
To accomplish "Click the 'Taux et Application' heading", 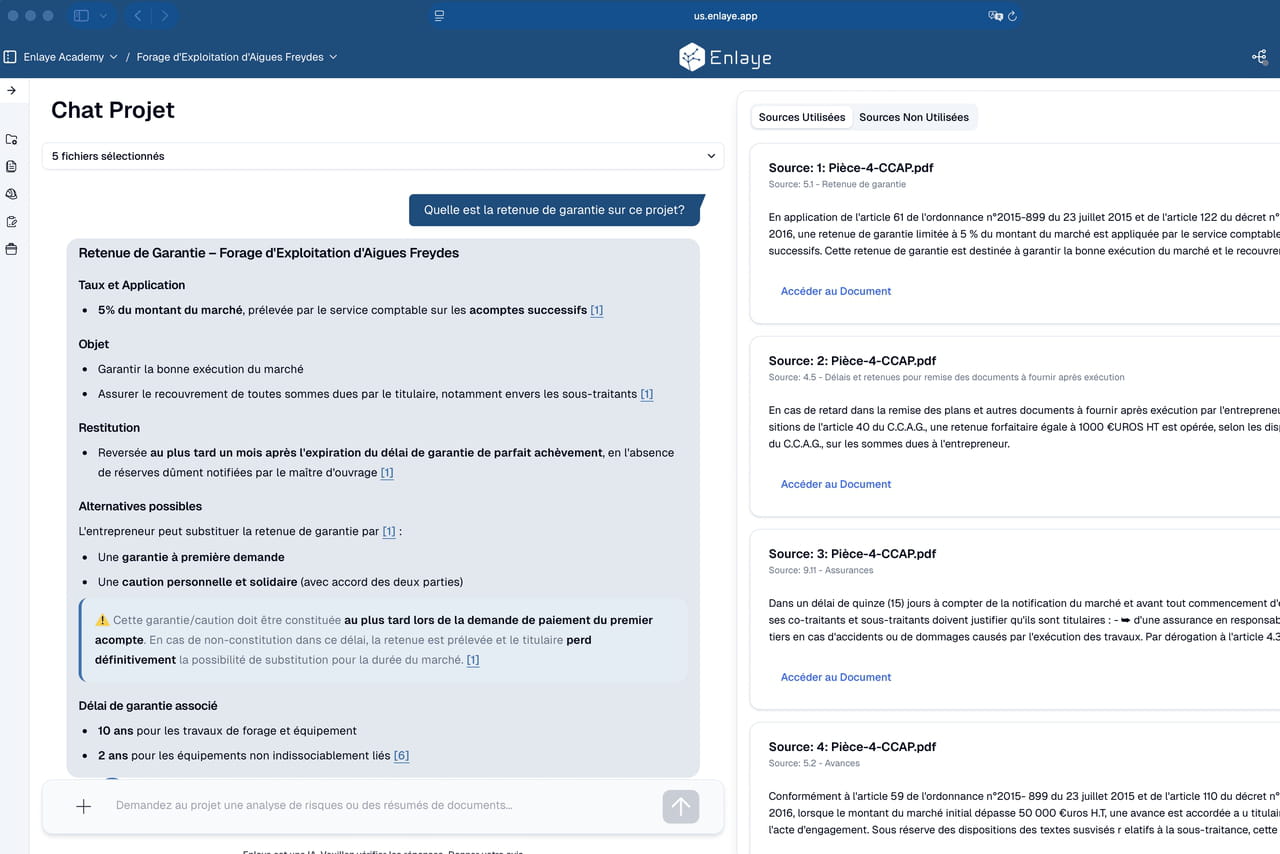I will coord(132,285).
